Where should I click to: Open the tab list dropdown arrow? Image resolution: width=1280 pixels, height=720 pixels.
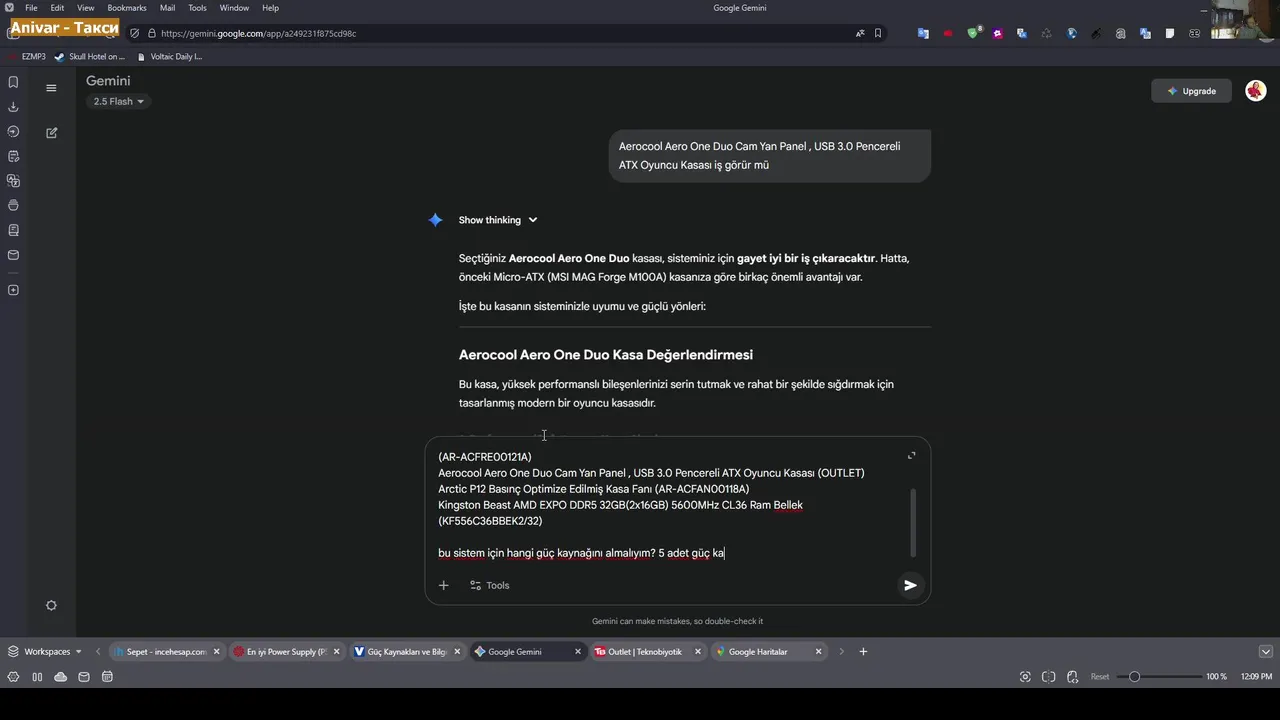[1265, 651]
